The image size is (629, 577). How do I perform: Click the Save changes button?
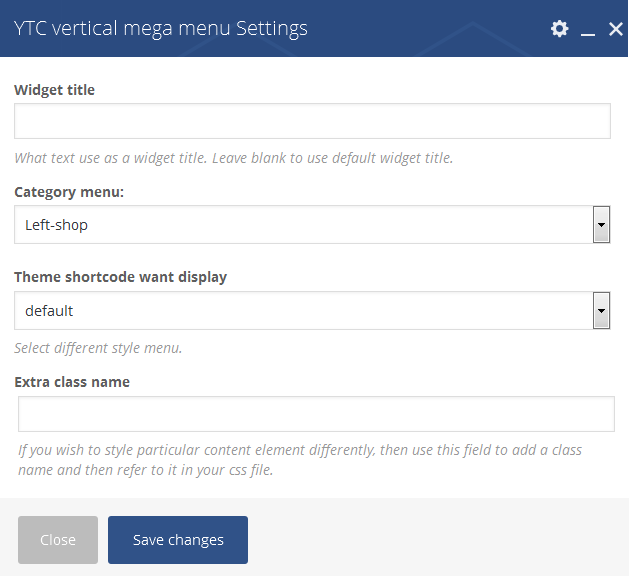tap(178, 540)
